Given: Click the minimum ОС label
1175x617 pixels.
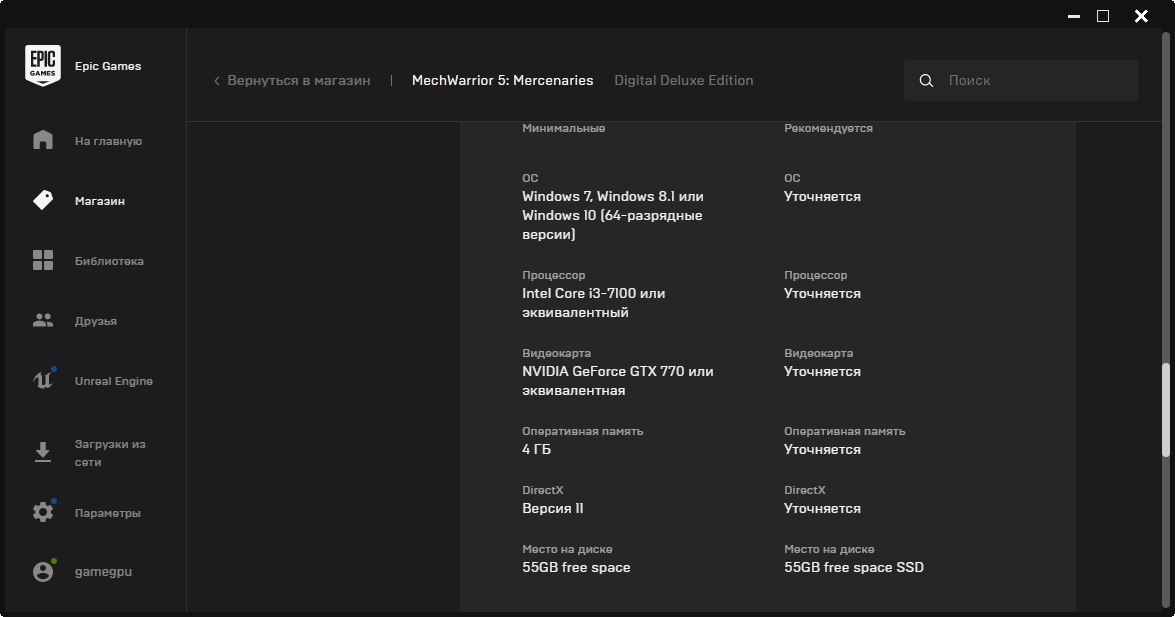Looking at the screenshot, I should 530,178.
